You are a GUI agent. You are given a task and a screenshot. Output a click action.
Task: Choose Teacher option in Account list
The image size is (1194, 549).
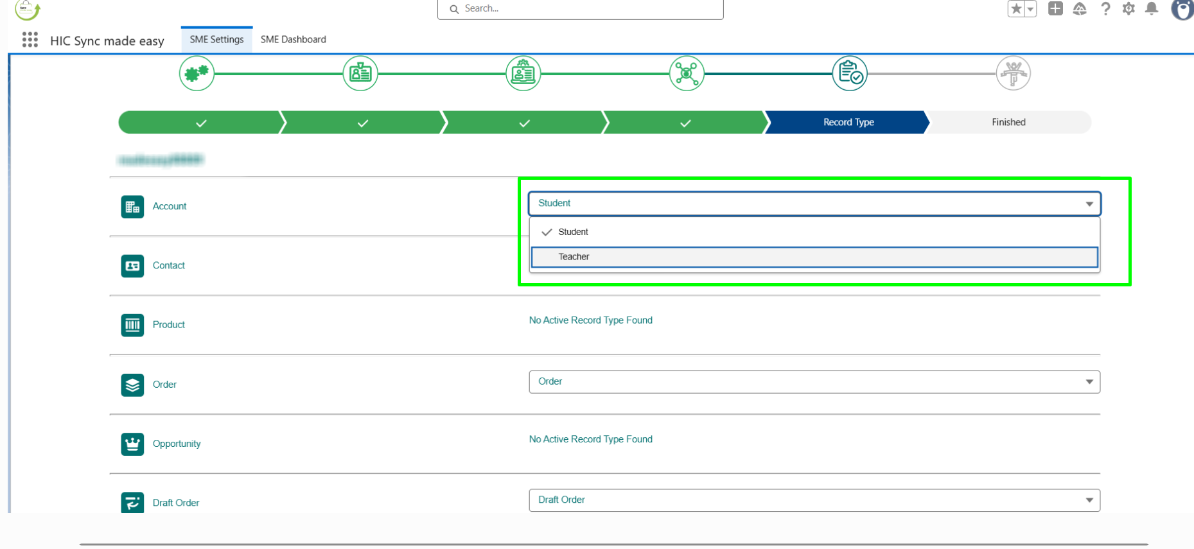[815, 257]
